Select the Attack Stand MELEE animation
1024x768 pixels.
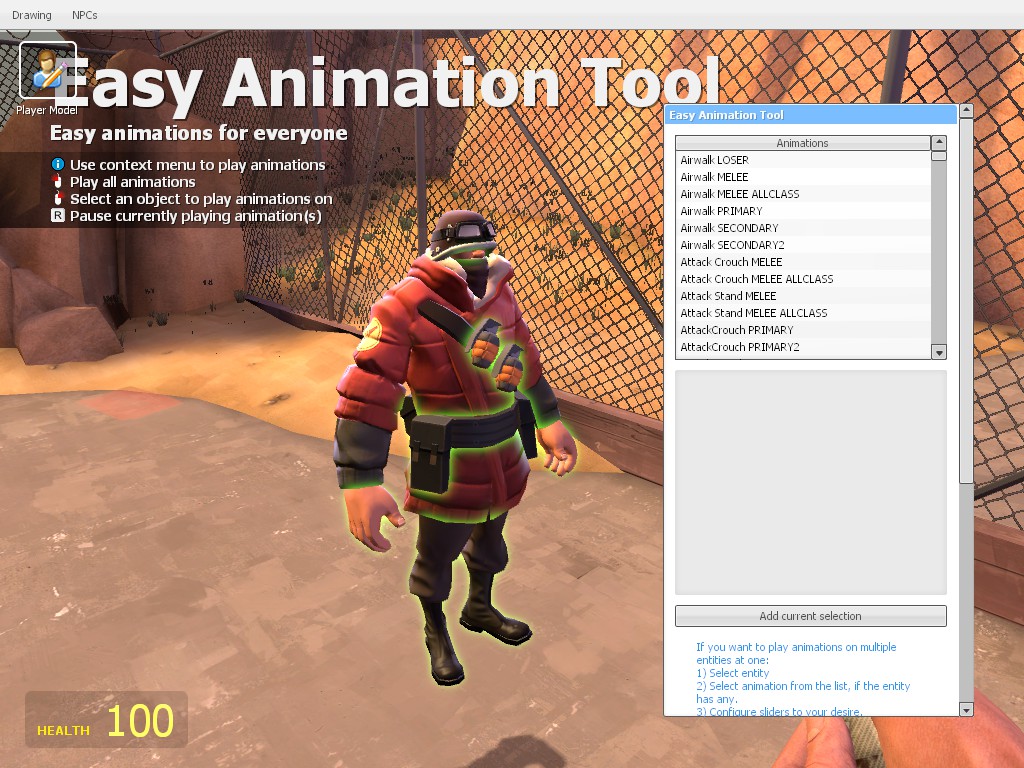803,296
